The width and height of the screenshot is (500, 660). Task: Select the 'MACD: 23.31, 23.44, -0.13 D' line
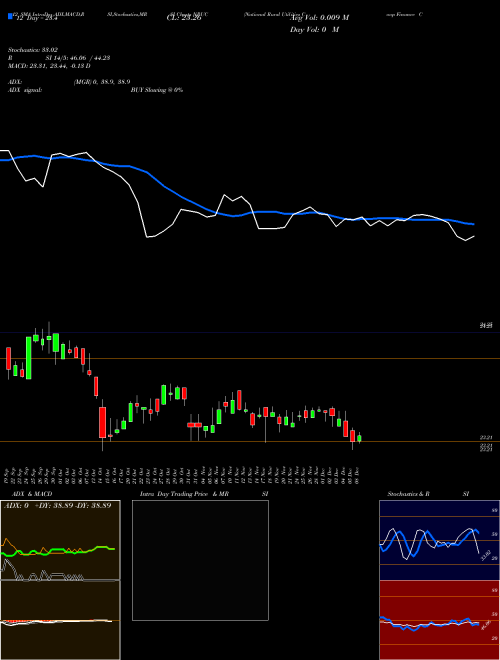tap(49, 66)
